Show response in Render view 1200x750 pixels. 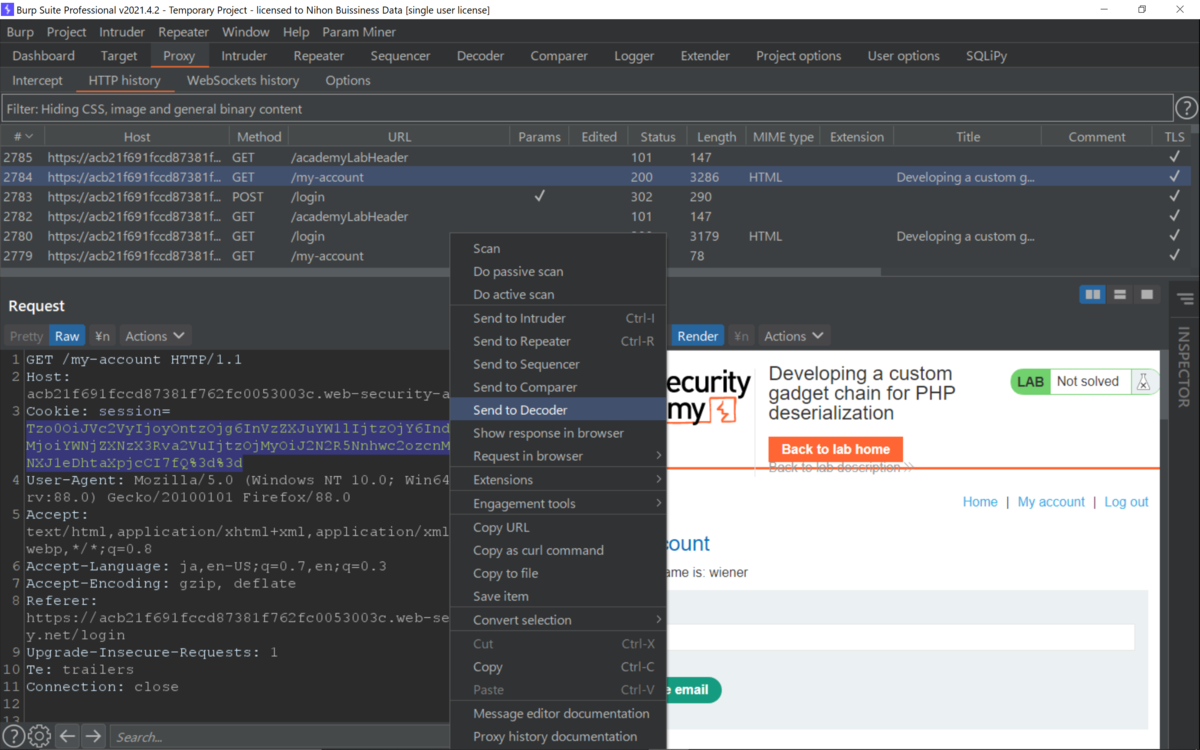(697, 336)
